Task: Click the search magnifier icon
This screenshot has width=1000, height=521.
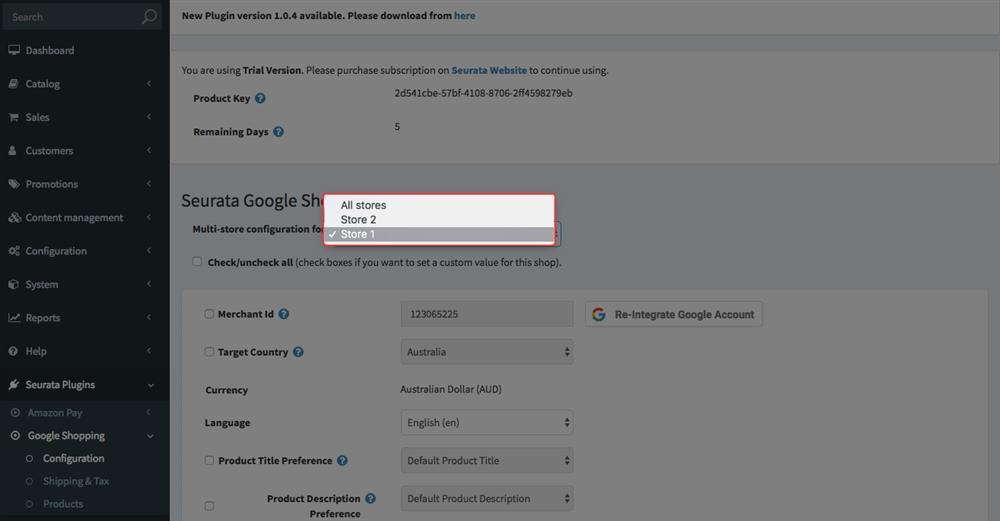Action: click(149, 17)
